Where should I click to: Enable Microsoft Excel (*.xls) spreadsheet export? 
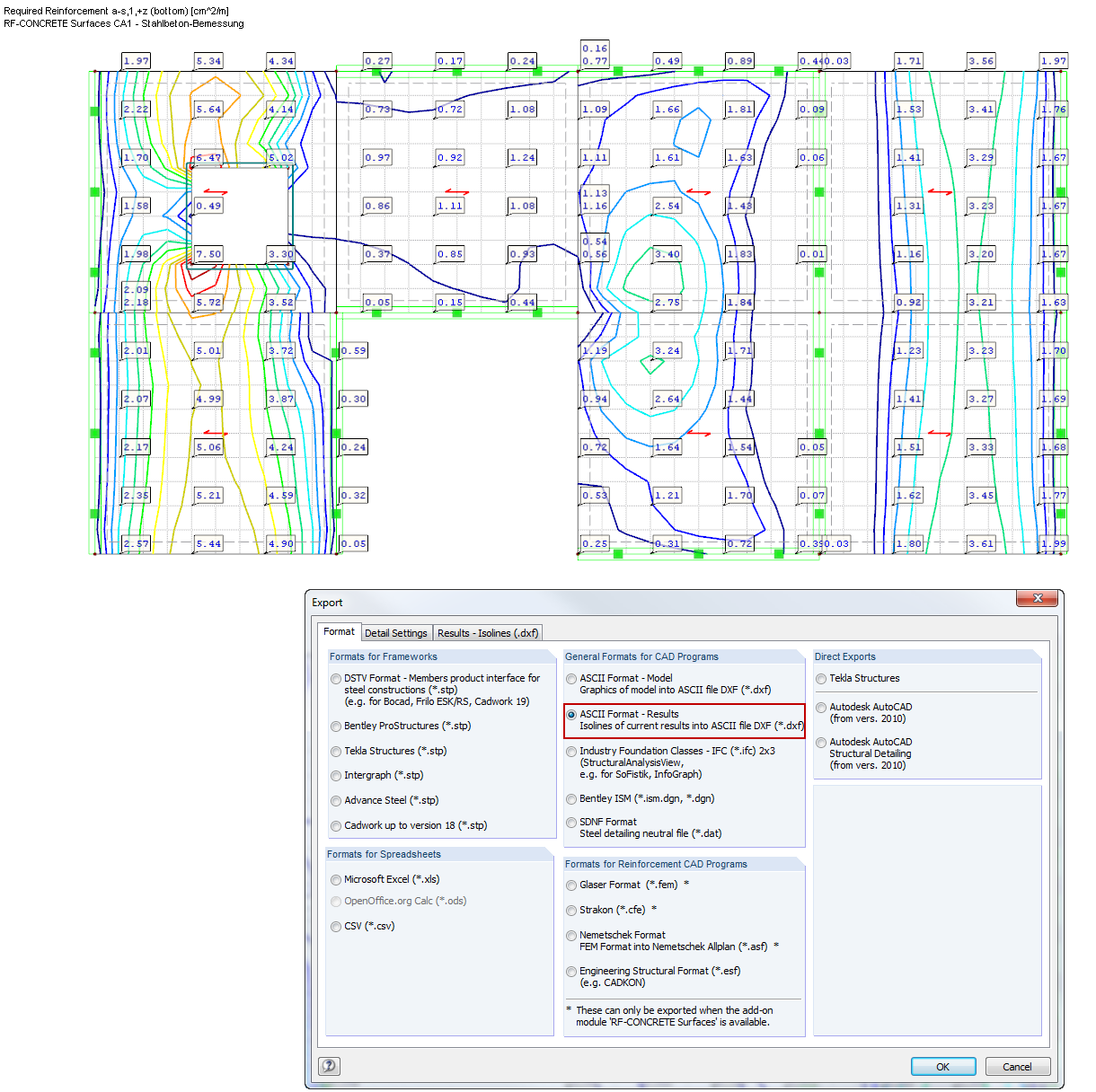(336, 880)
